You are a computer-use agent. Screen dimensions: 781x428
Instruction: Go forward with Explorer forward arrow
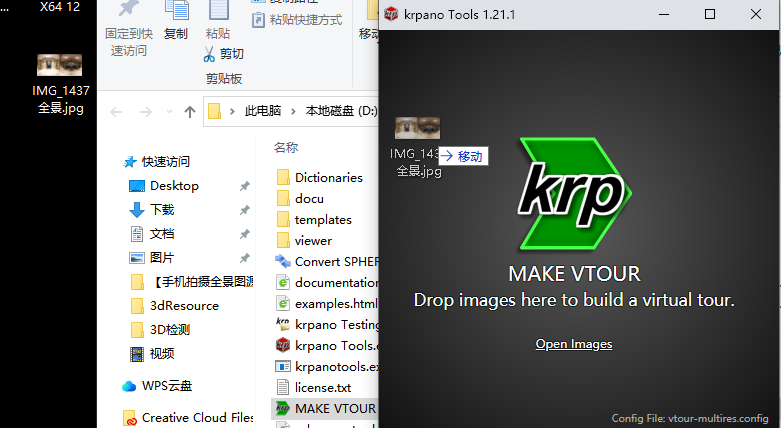tap(145, 112)
